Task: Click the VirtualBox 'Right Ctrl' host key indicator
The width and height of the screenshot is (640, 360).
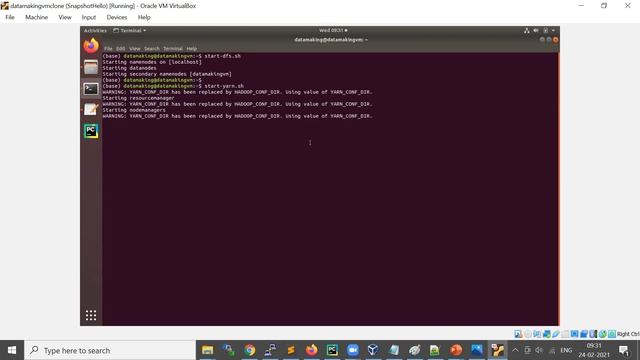Action: point(628,334)
